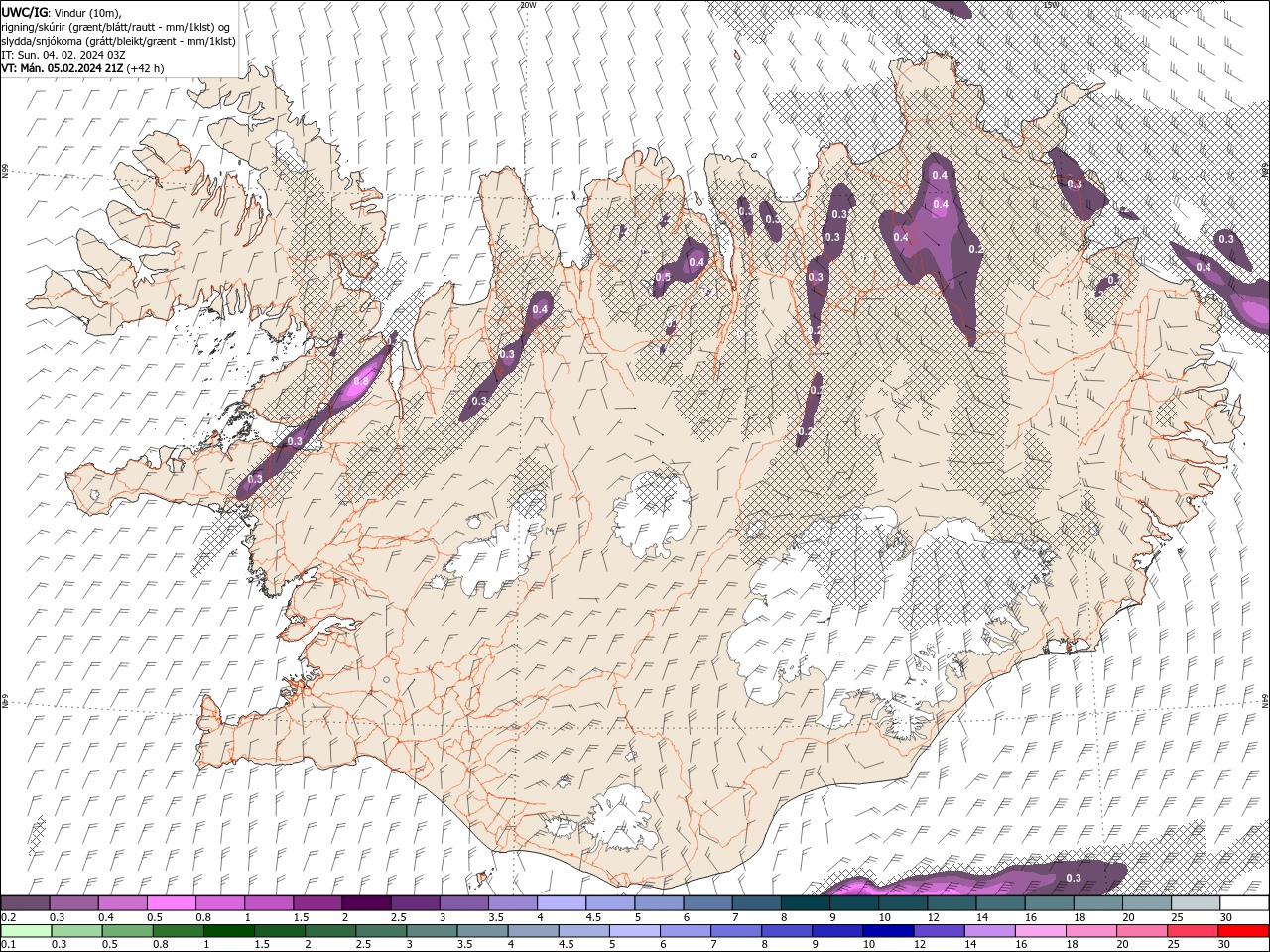
Task: Click the '20W' longitude label at top edge
Action: [528, 5]
